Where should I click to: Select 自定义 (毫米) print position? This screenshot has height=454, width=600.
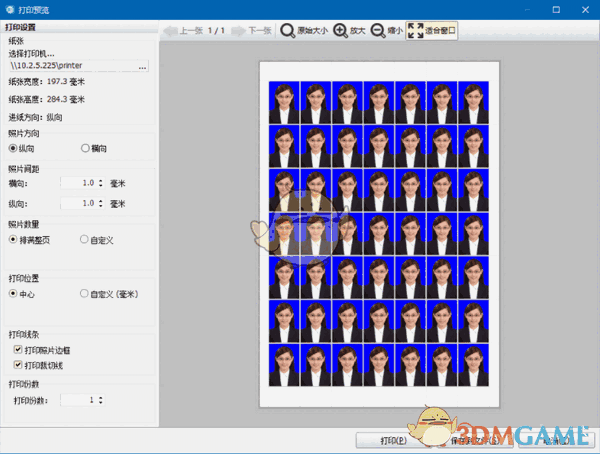tap(85, 294)
